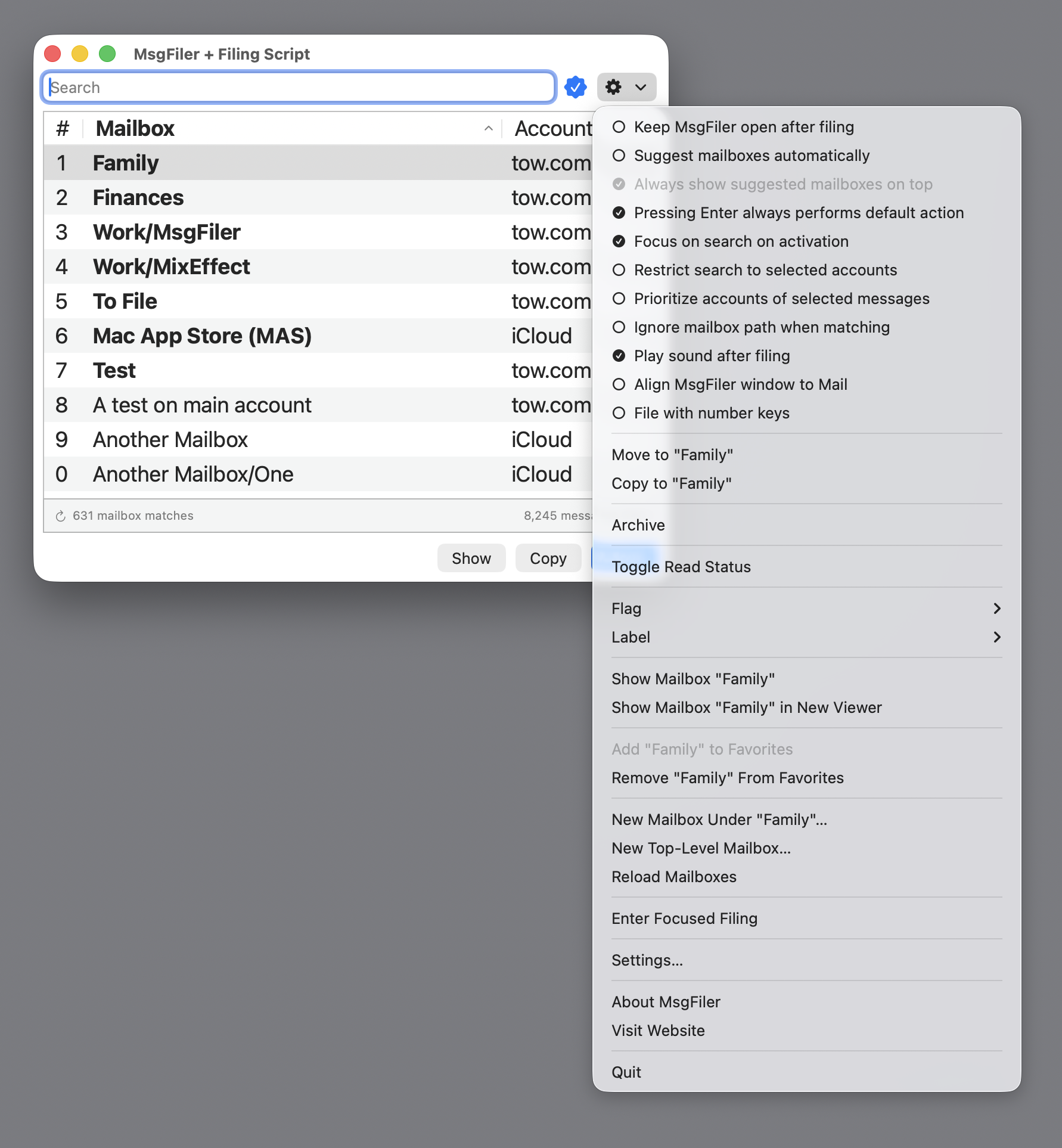1062x1148 pixels.
Task: Click the blue verified checkmark badge icon
Action: click(x=575, y=87)
